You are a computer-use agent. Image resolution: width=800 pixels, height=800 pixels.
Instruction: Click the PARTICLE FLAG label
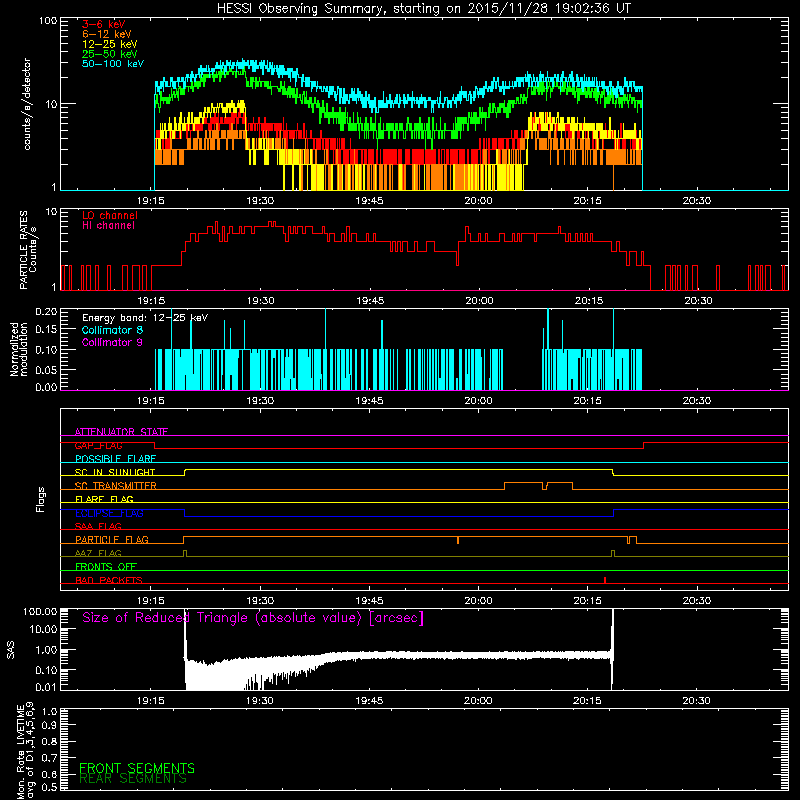(112, 540)
